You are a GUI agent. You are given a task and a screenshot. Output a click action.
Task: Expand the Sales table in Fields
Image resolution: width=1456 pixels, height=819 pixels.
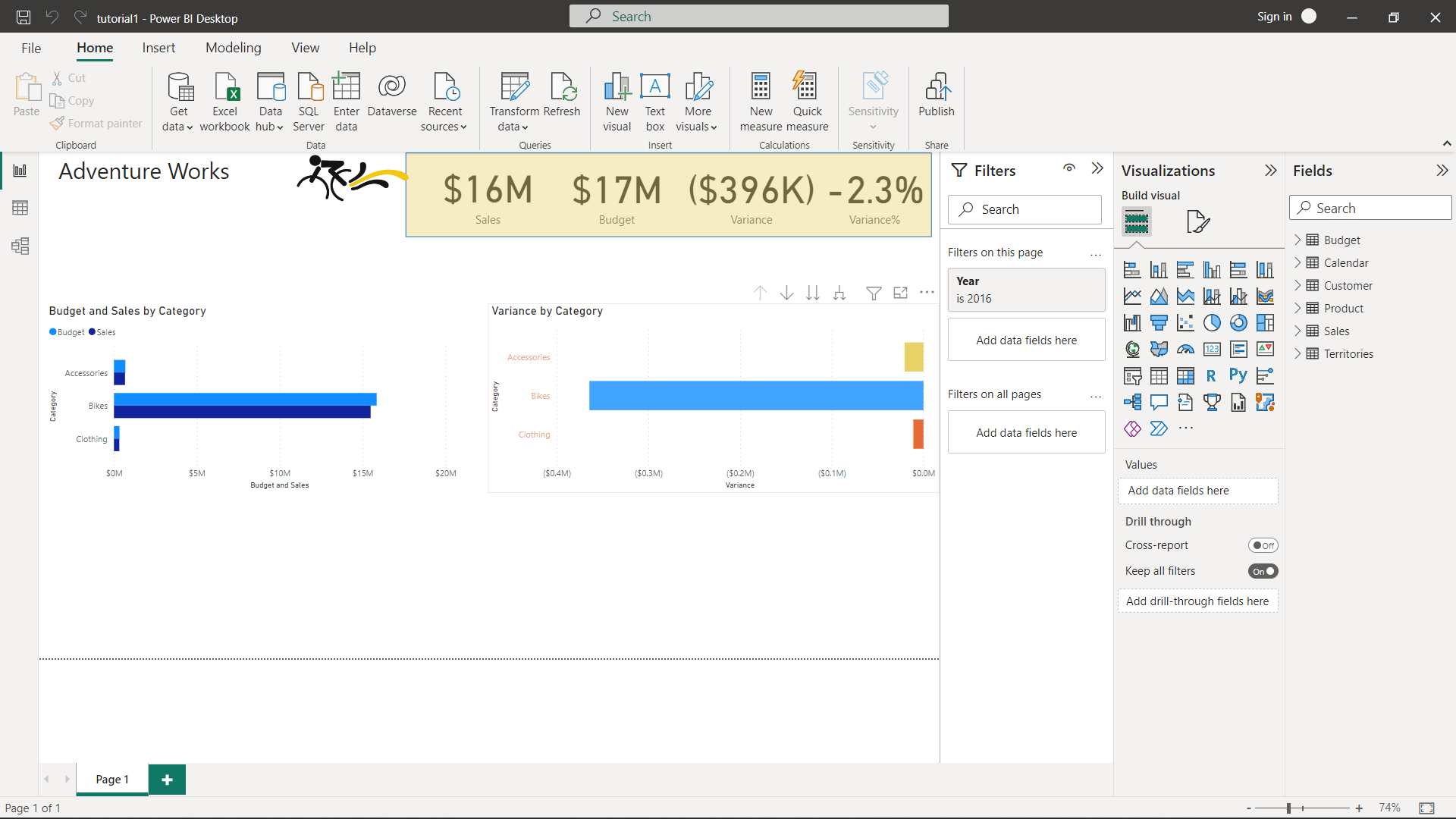point(1299,331)
